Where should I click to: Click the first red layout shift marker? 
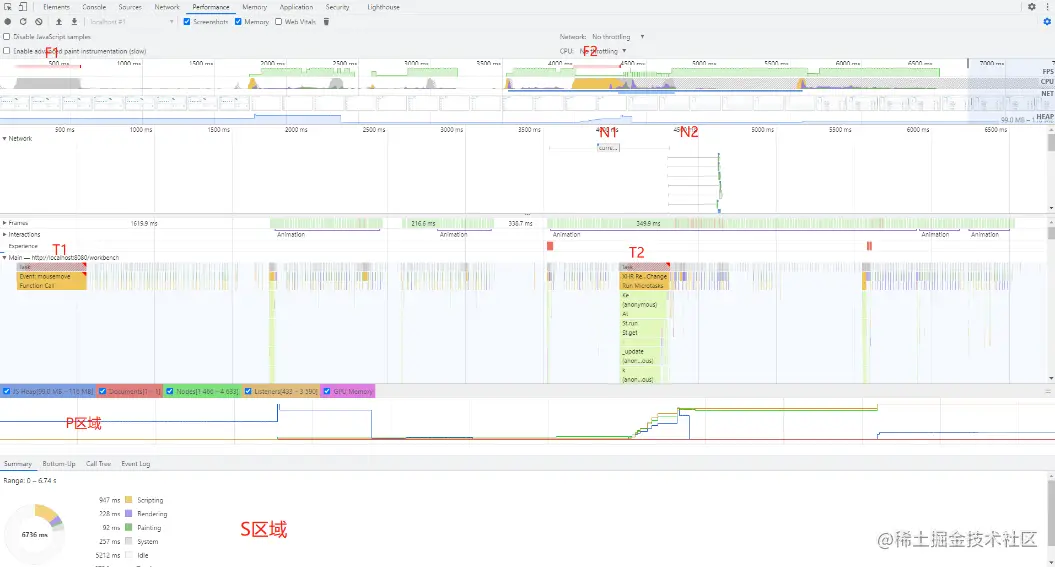550,246
